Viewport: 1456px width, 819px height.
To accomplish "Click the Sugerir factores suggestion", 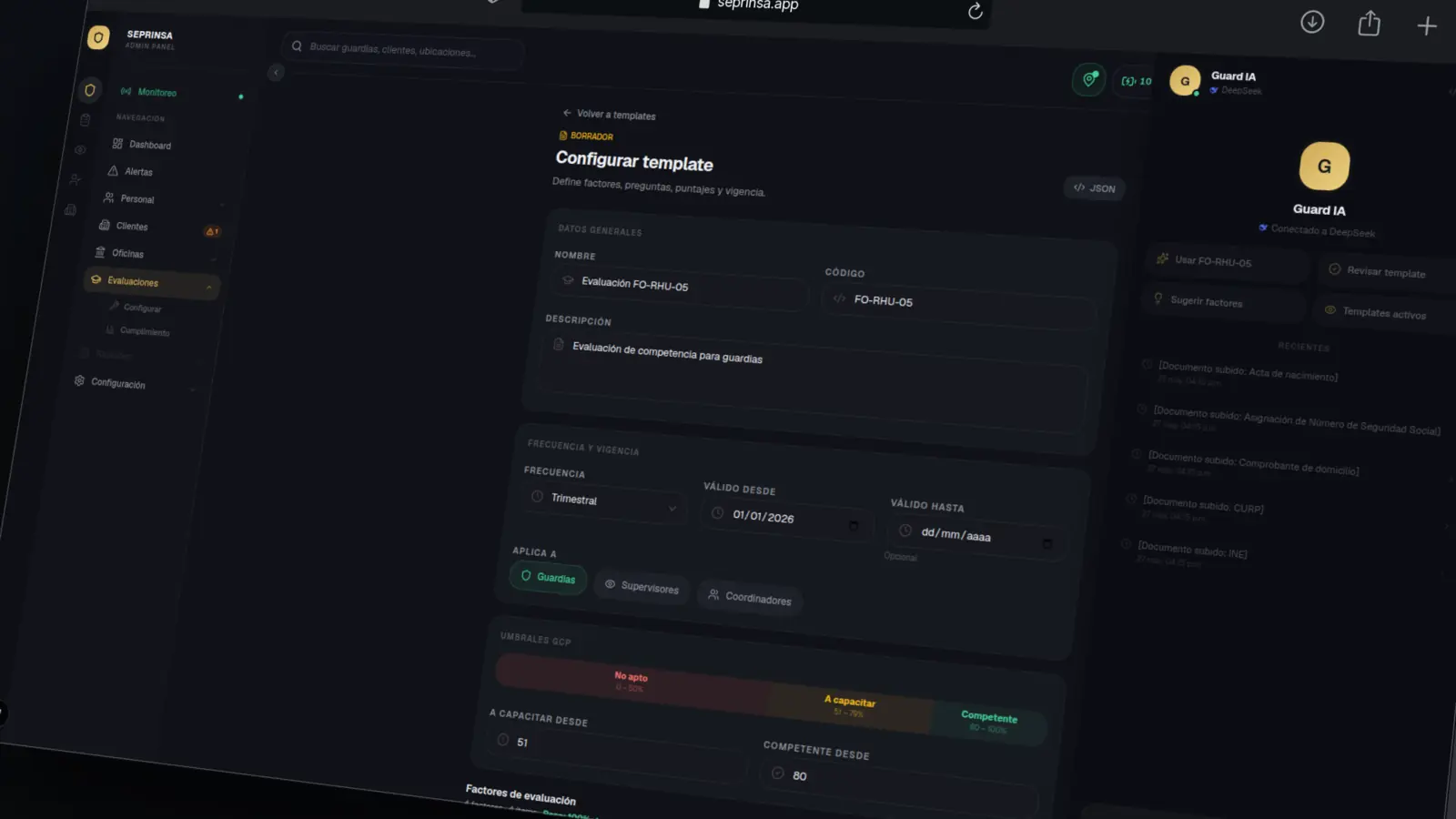I will pyautogui.click(x=1222, y=303).
